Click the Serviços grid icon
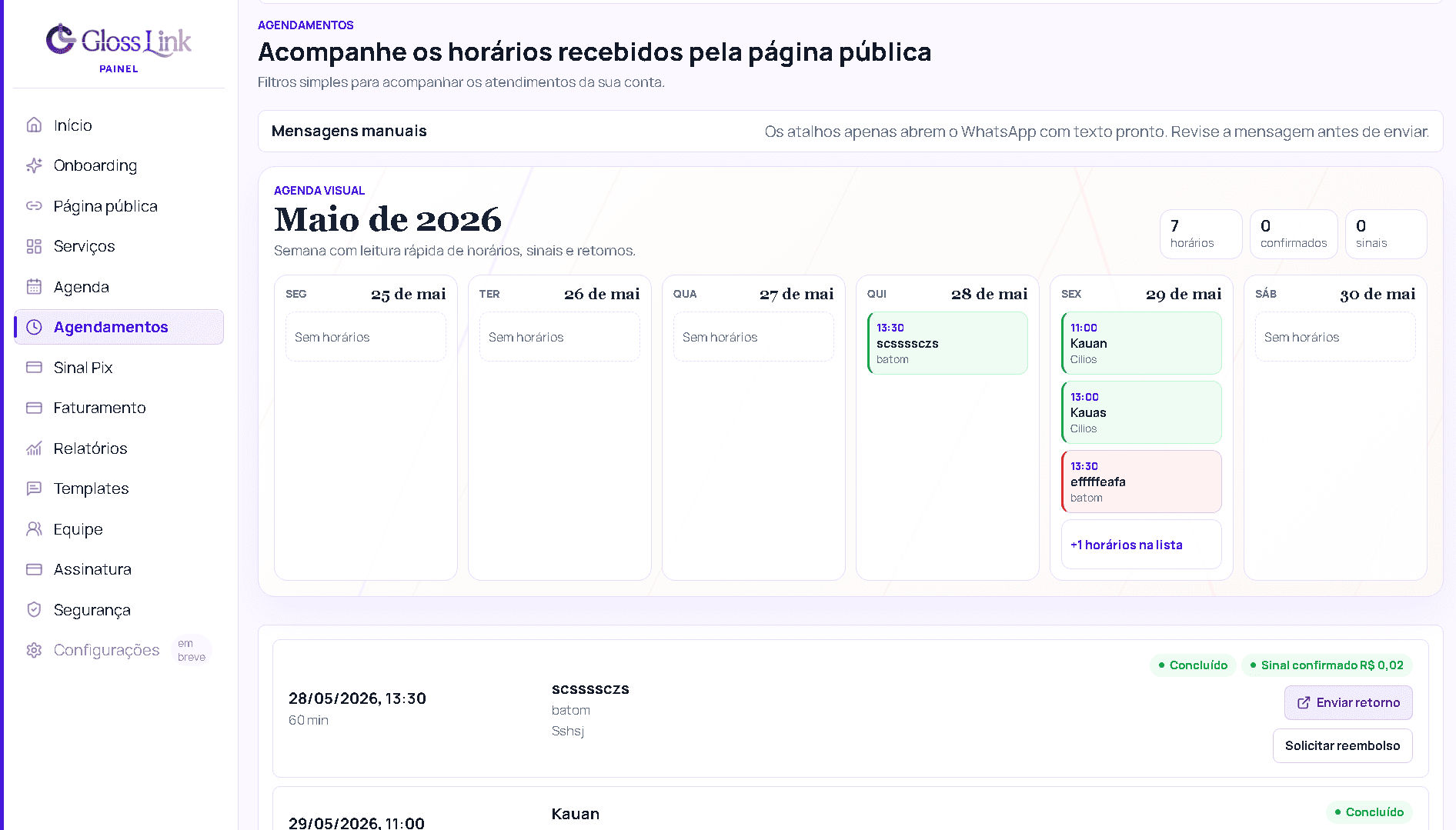The width and height of the screenshot is (1456, 830). [34, 246]
